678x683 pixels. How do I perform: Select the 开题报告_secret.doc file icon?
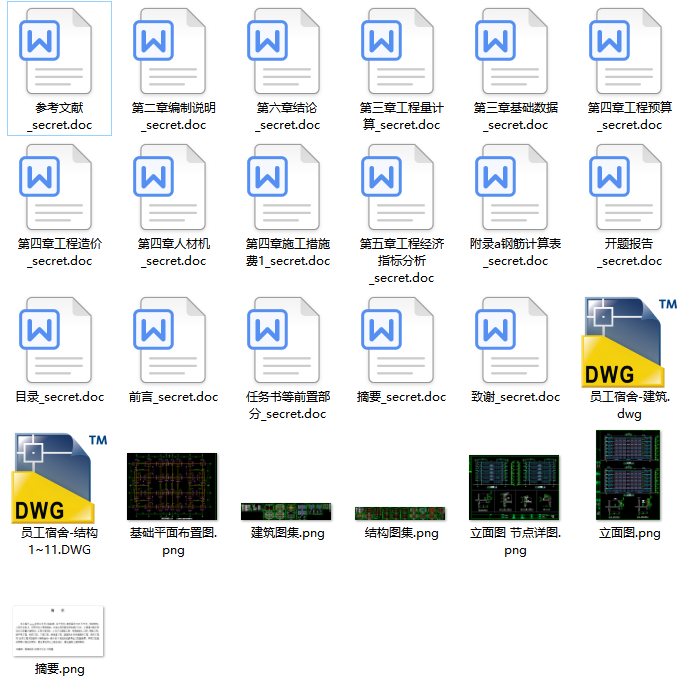[x=626, y=187]
